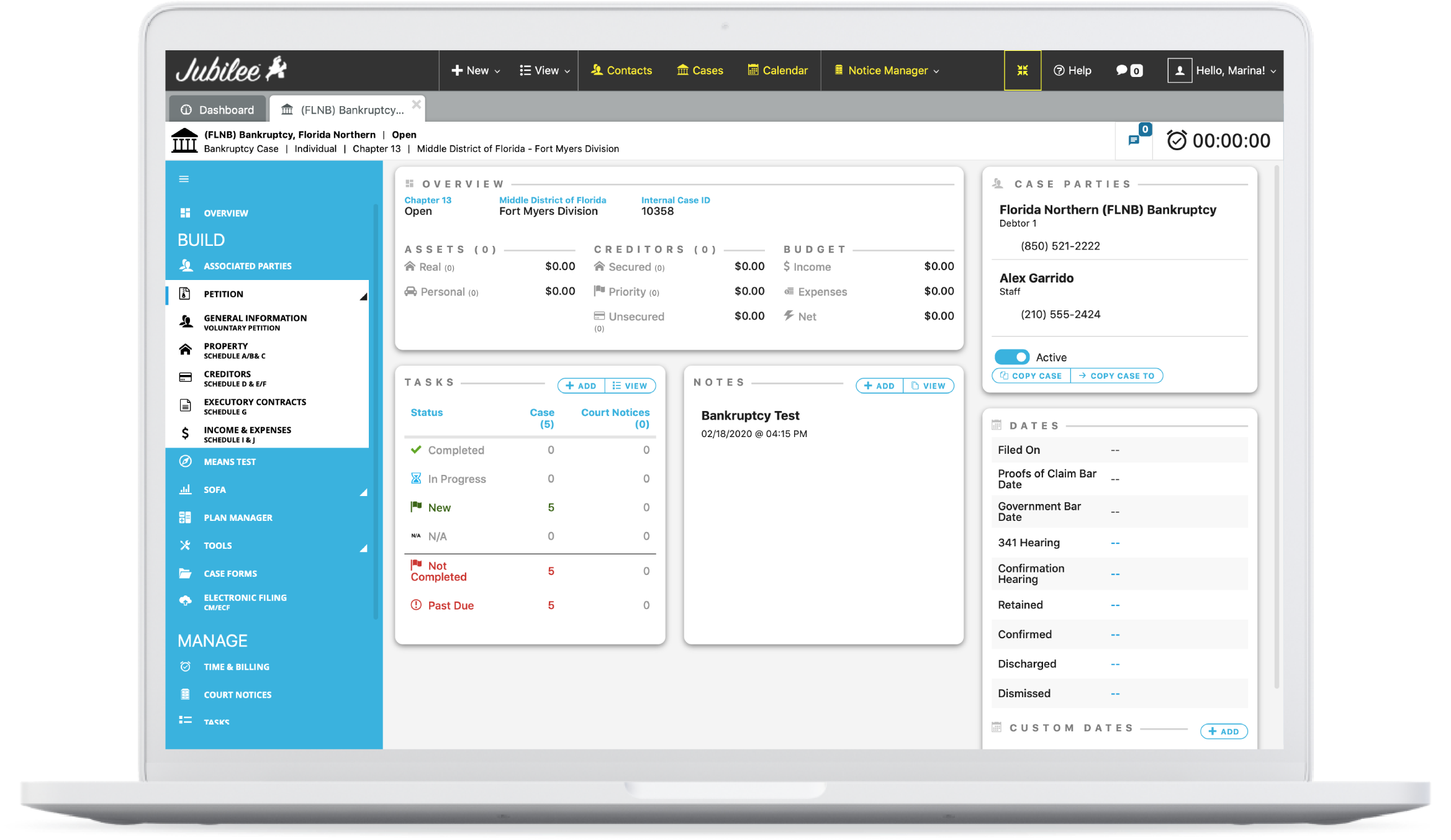The width and height of the screenshot is (1451, 840).
Task: Click the courthouse icon in case header
Action: pyautogui.click(x=184, y=140)
